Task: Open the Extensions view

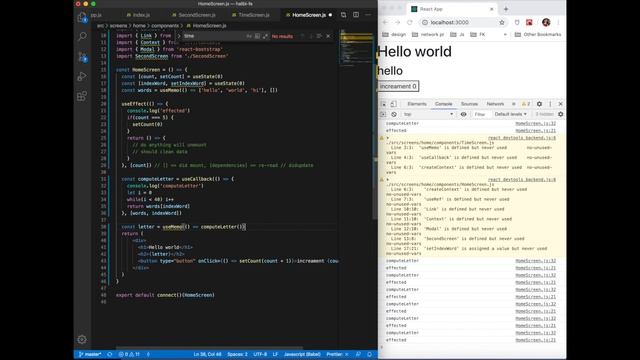Action: [82, 96]
